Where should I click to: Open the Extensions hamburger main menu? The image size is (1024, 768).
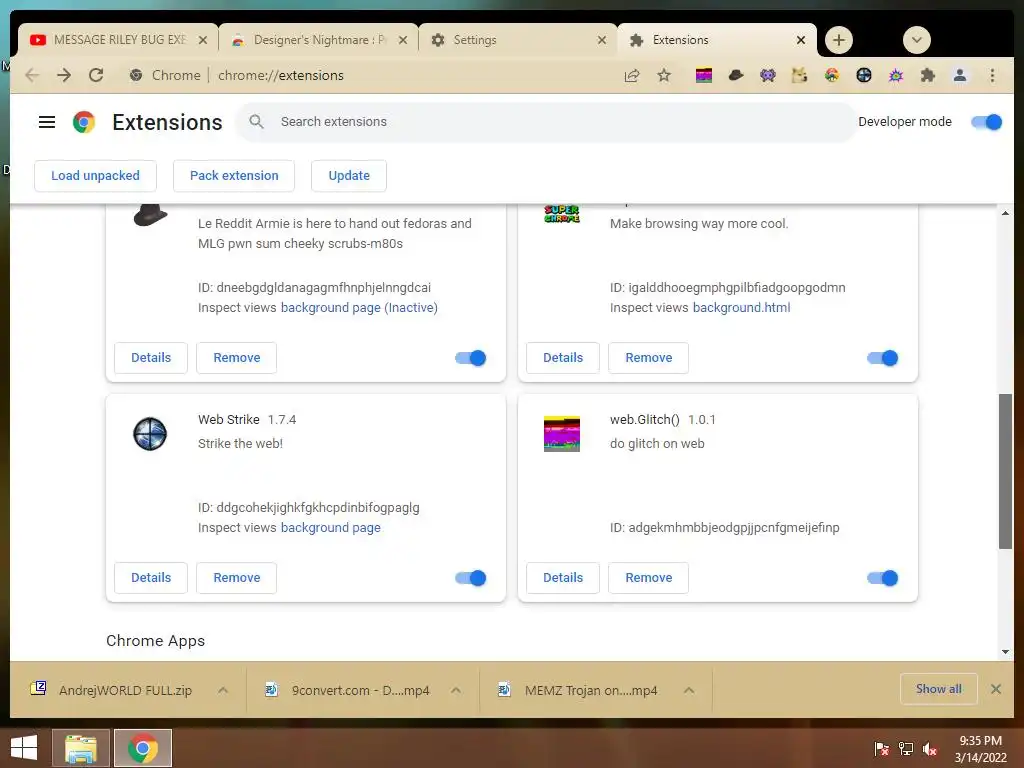[x=47, y=122]
